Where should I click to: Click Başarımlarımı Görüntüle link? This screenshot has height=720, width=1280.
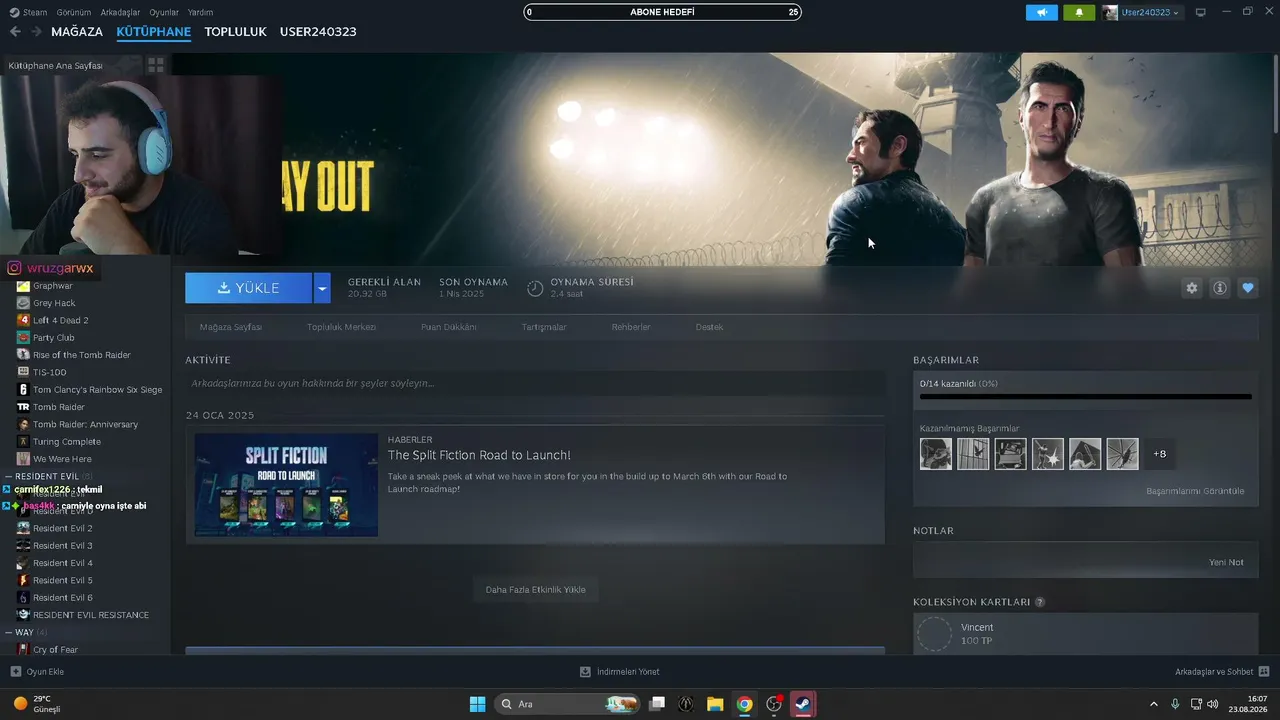coord(1195,491)
